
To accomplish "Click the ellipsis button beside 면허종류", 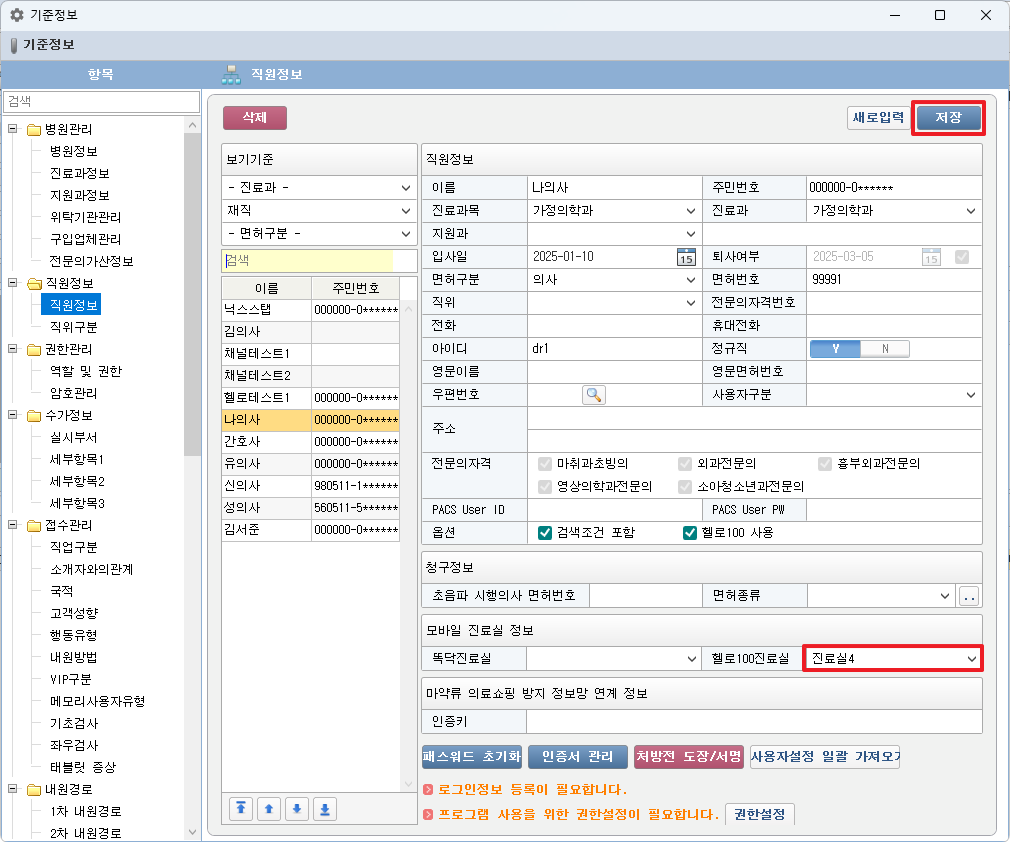I will 969,596.
